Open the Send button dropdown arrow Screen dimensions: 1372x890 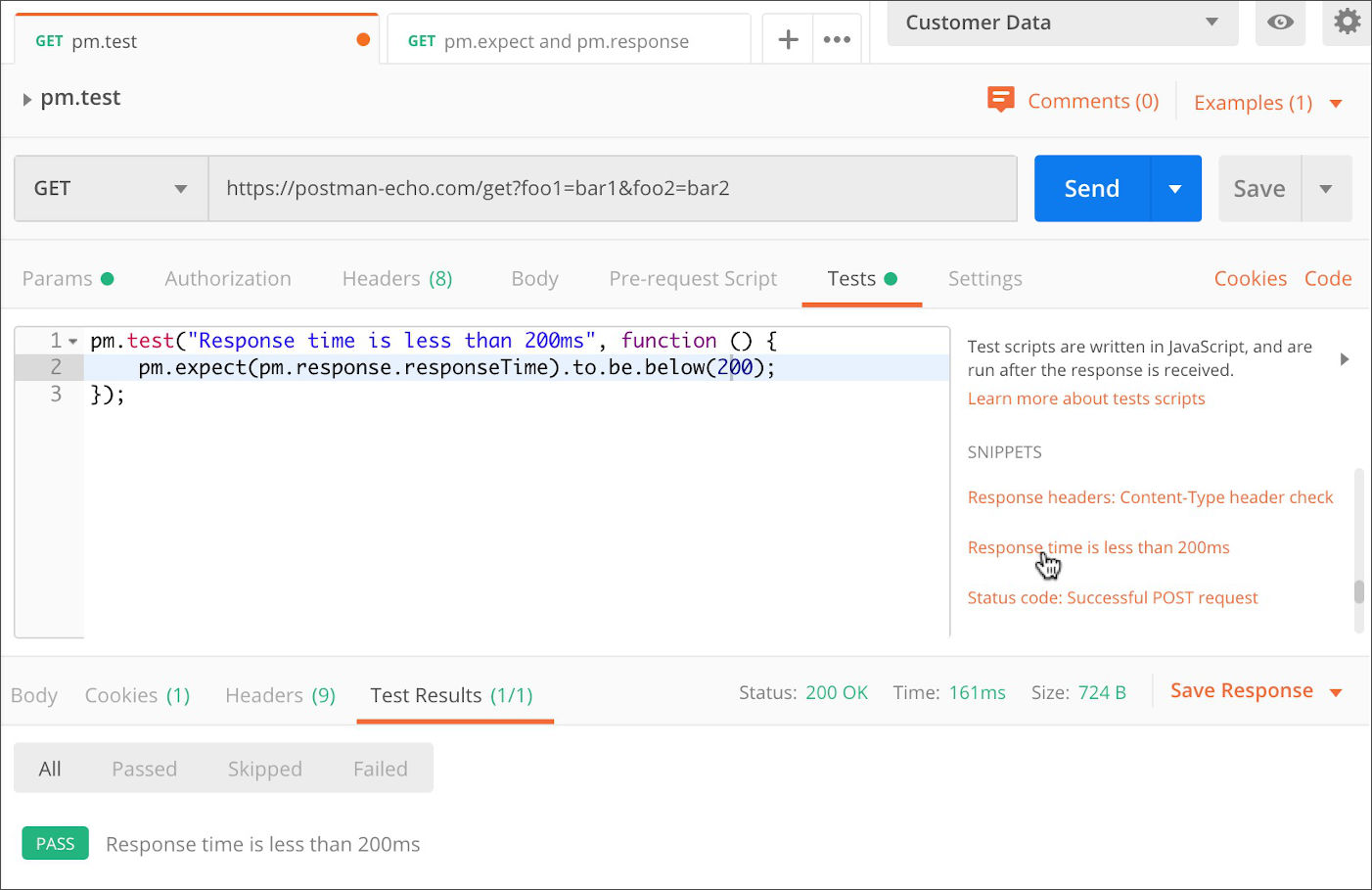[x=1175, y=188]
